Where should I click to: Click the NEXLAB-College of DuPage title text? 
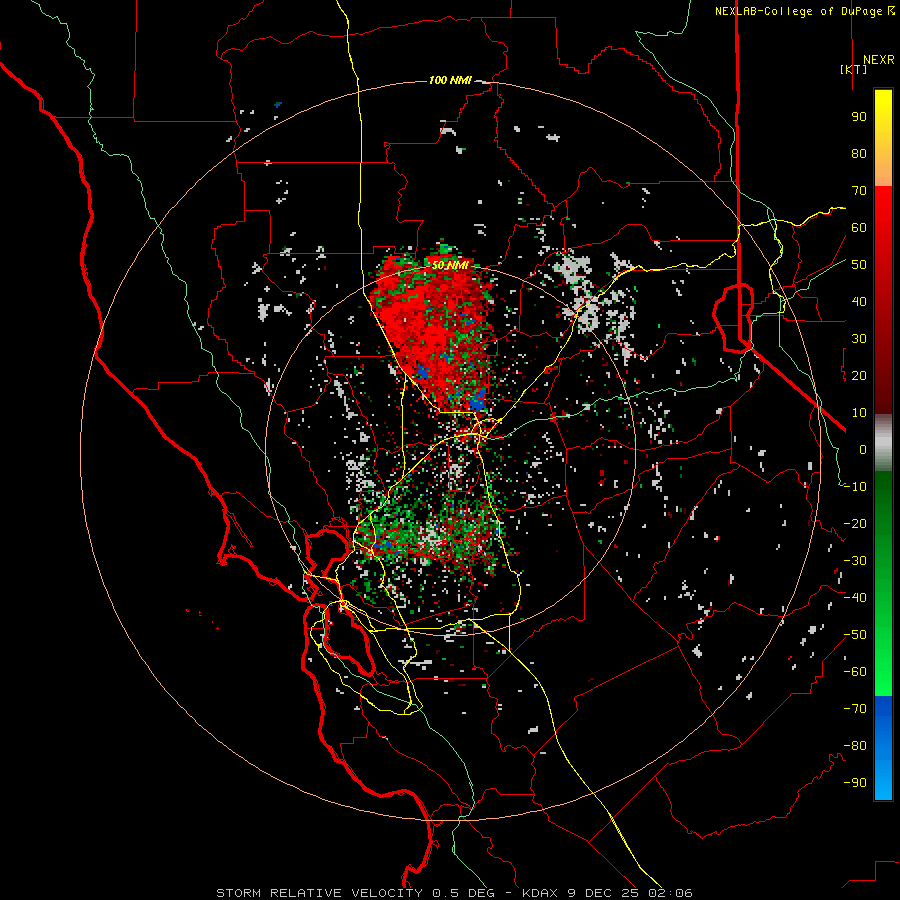point(804,11)
